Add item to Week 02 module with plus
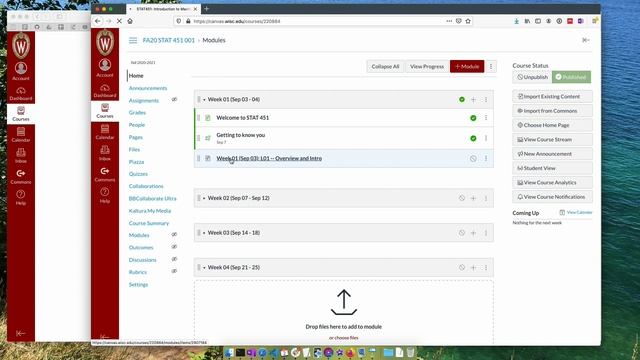This screenshot has height=360, width=640. coord(473,198)
